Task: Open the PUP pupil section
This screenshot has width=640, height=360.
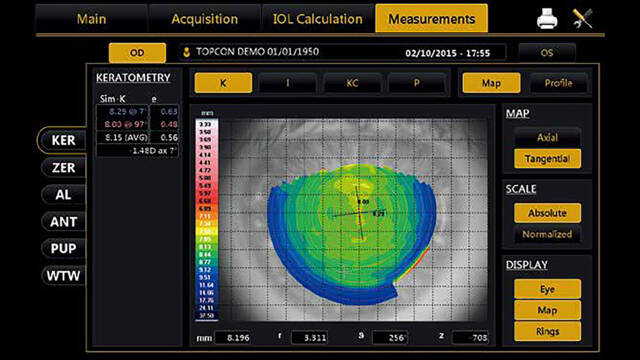Action: pos(63,249)
